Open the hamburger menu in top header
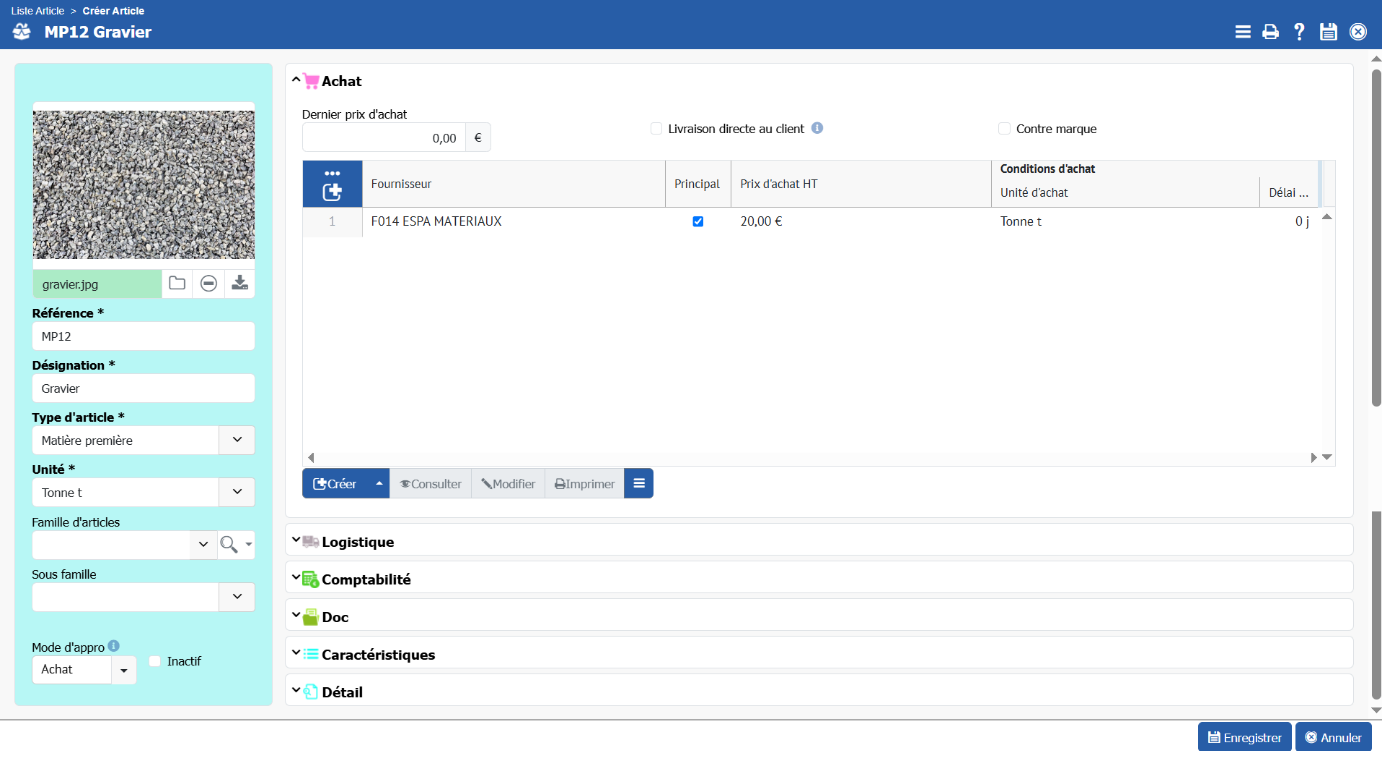This screenshot has width=1382, height=761. 1242,32
